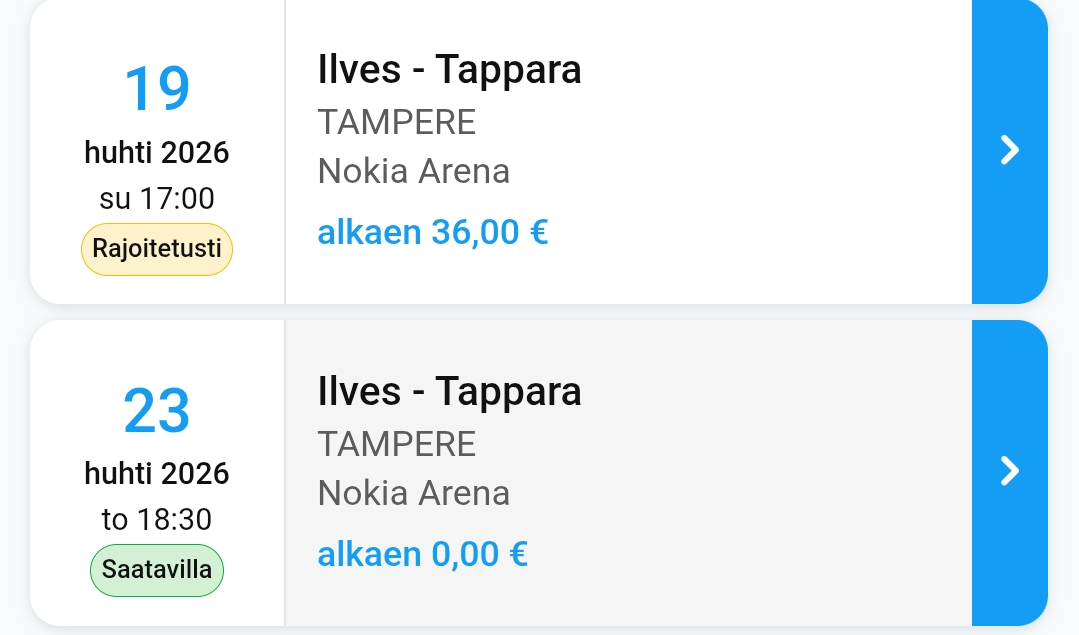Open the Ilves - Tappara title priced 0,00 €
This screenshot has height=635, width=1079.
pyautogui.click(x=449, y=391)
